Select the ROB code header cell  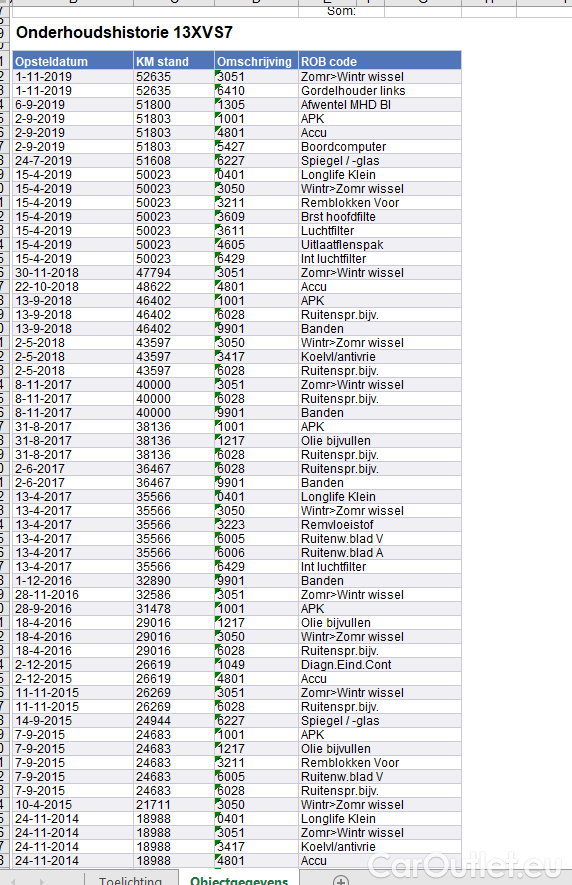click(x=379, y=62)
